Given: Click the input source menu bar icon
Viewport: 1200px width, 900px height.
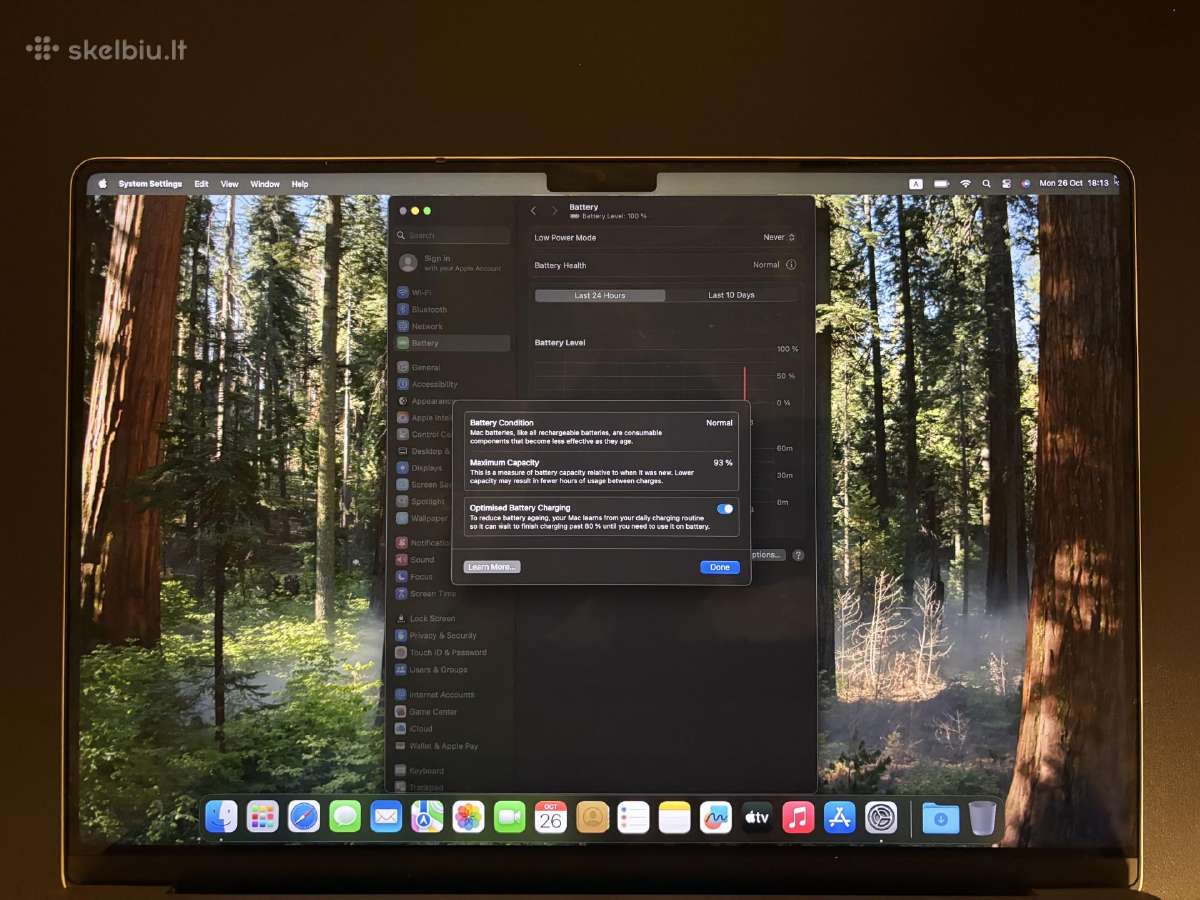Looking at the screenshot, I should click(916, 184).
